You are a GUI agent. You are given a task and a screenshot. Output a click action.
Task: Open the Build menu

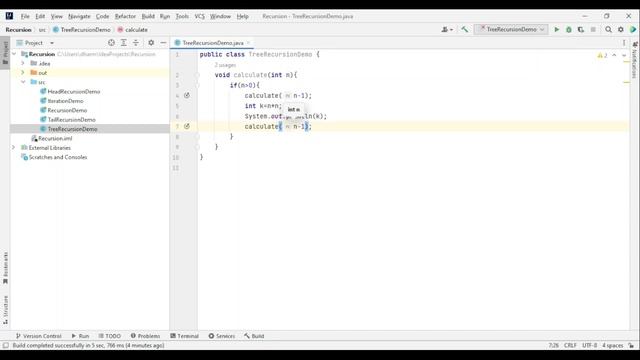pos(148,16)
